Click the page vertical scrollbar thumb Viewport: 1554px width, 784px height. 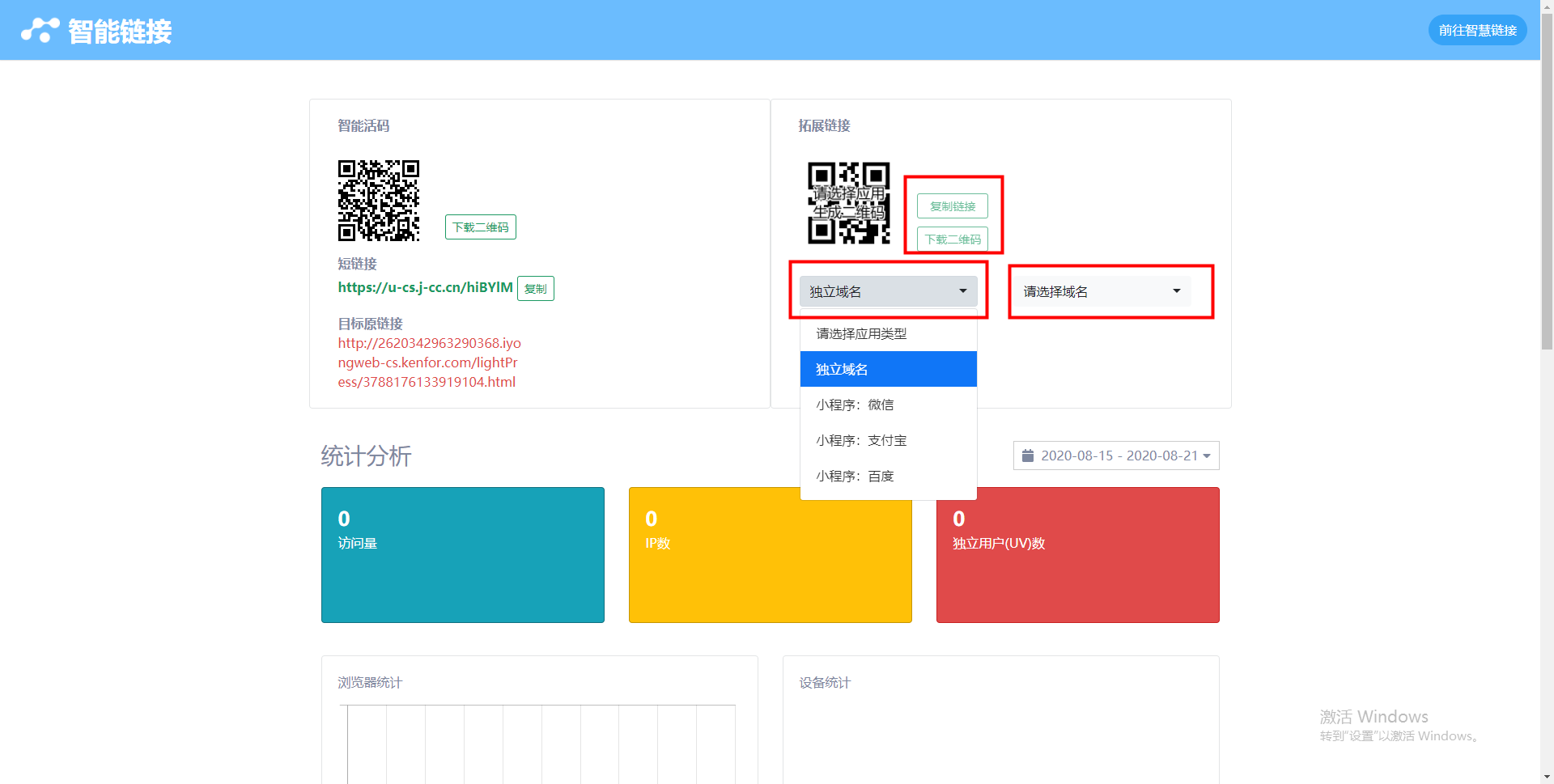[x=1547, y=182]
